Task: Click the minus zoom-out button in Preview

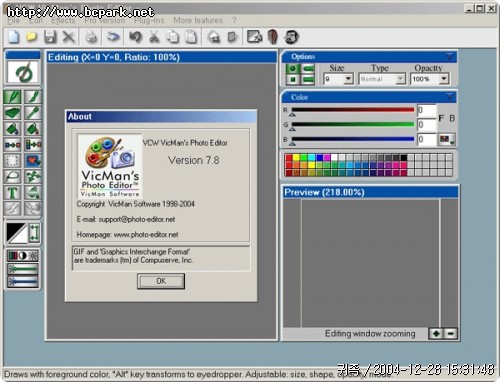Action: (x=450, y=333)
